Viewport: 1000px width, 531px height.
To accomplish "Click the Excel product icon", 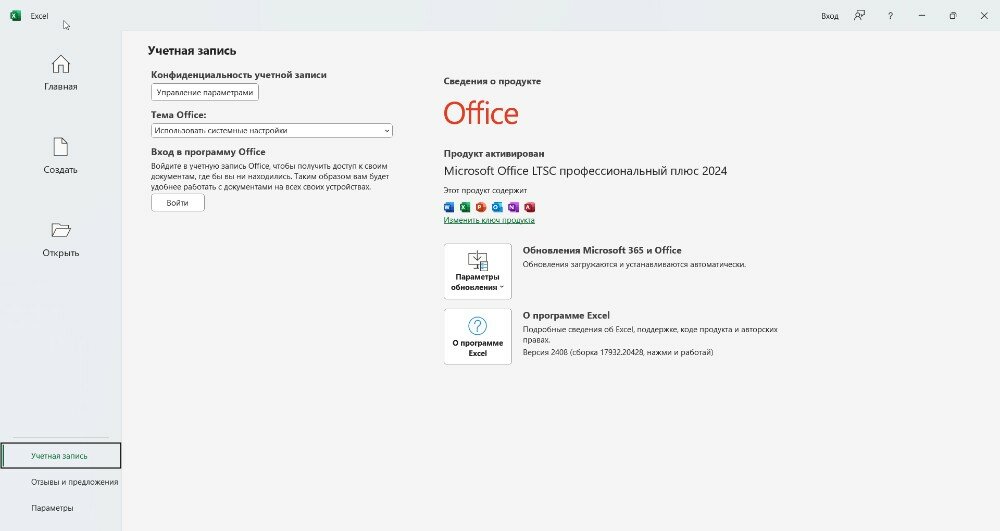I will [465, 207].
